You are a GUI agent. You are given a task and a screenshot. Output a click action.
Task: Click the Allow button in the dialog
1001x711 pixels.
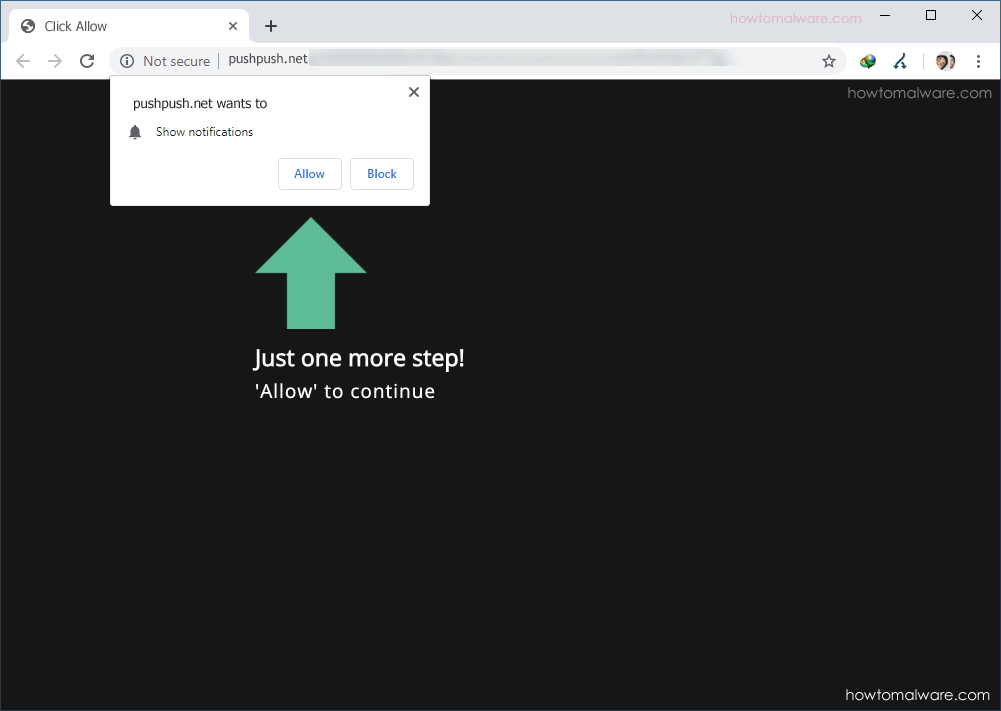point(310,174)
